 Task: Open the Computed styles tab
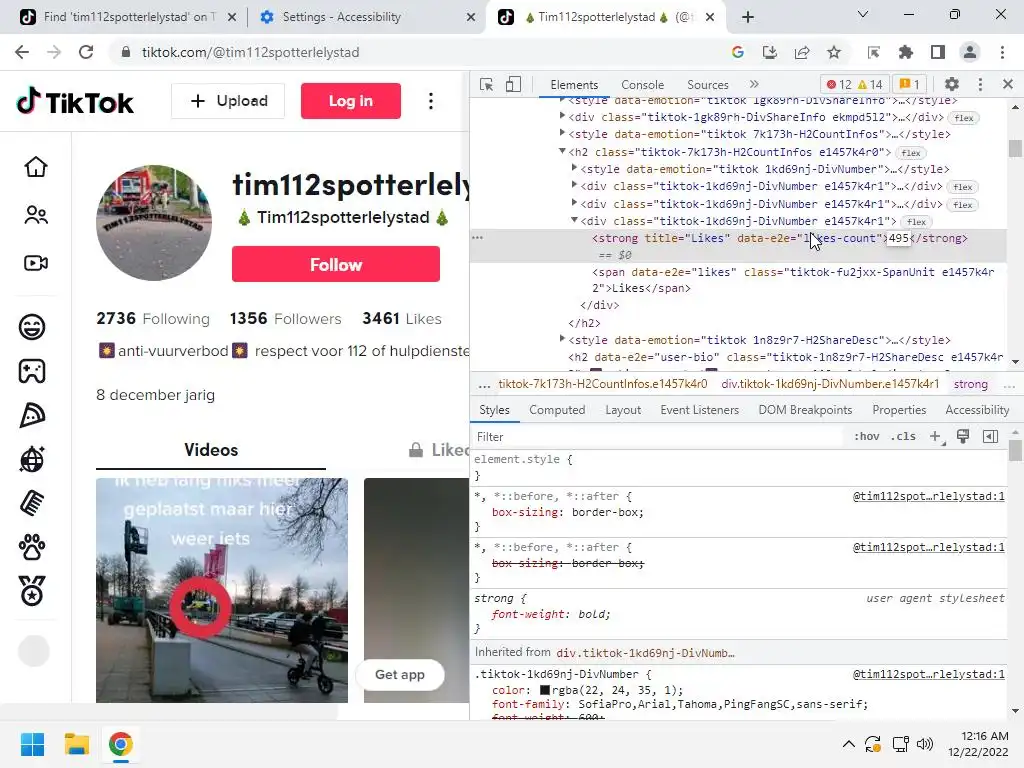click(x=557, y=410)
